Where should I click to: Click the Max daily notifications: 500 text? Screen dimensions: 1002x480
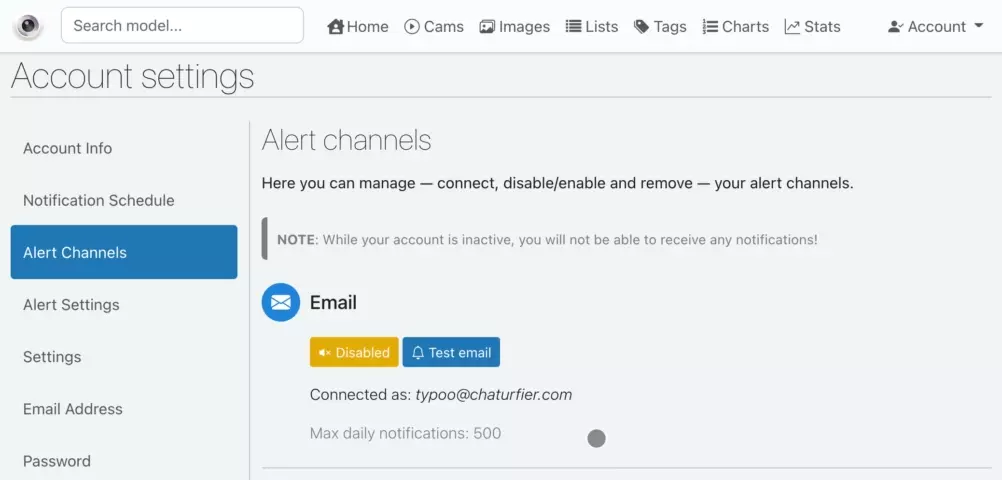[x=405, y=433]
